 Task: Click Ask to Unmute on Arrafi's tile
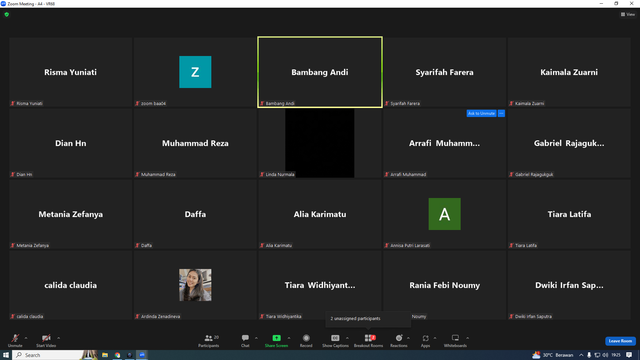click(x=481, y=113)
